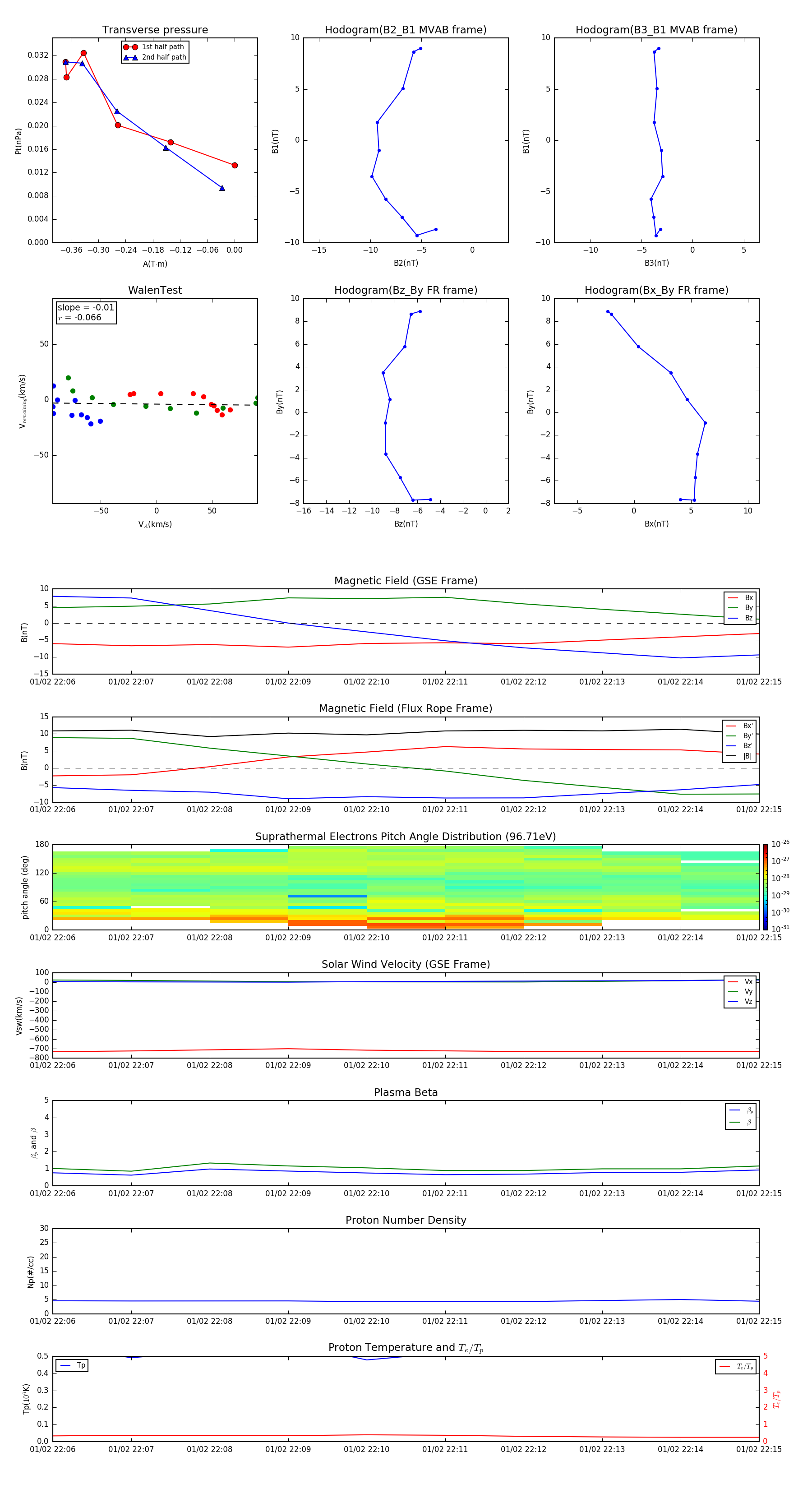Click the '10^-26' colorbar tick label
The width and height of the screenshot is (812, 1489).
click(780, 844)
